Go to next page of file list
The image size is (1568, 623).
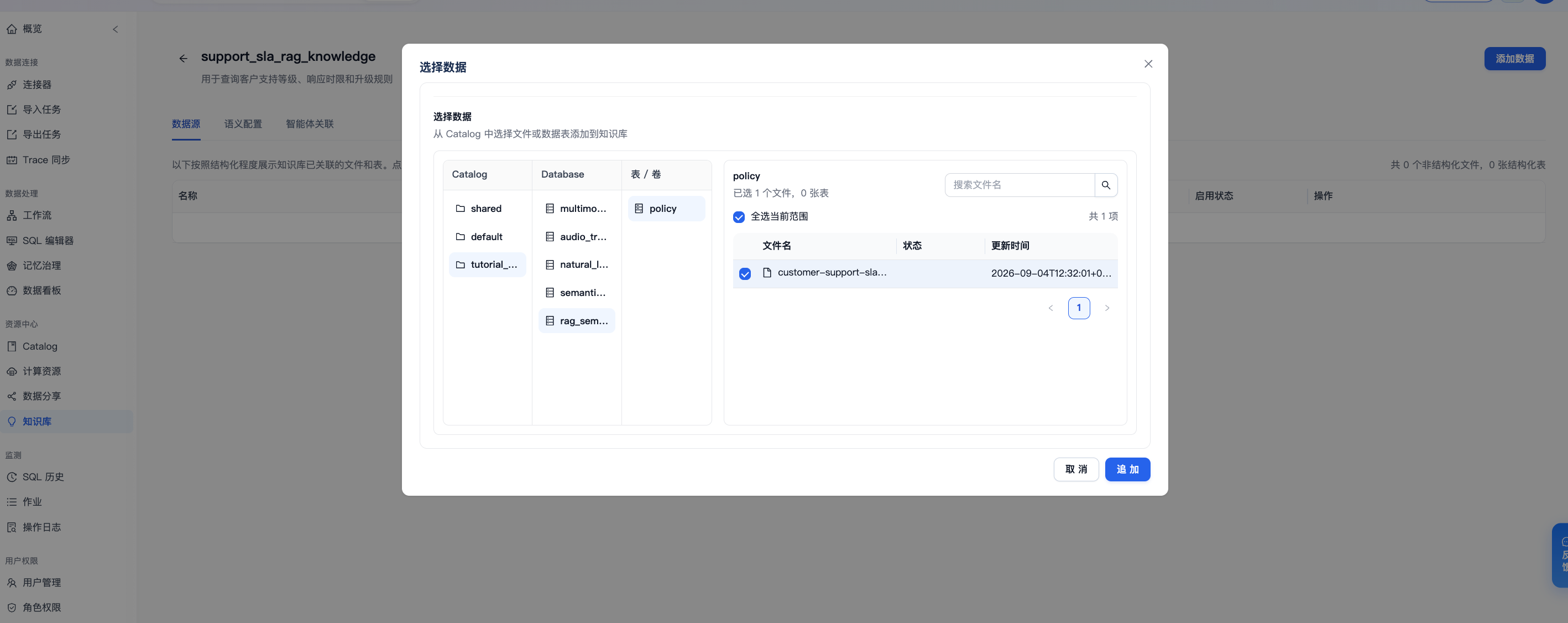click(1106, 308)
